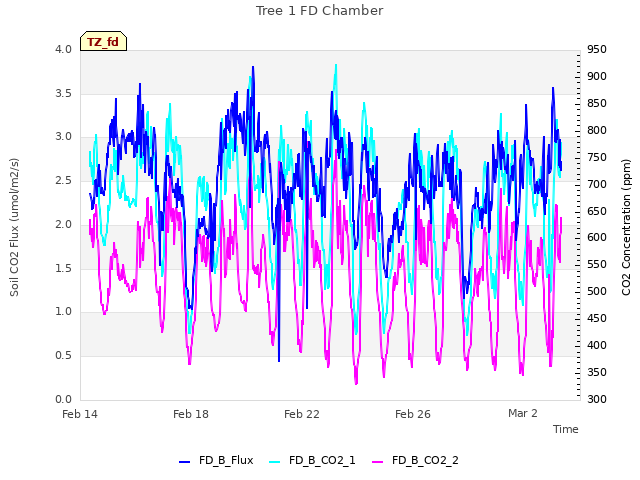Viewport: 640px width, 480px height.
Task: Click the 600 right axis tick label
Action: click(x=597, y=238)
